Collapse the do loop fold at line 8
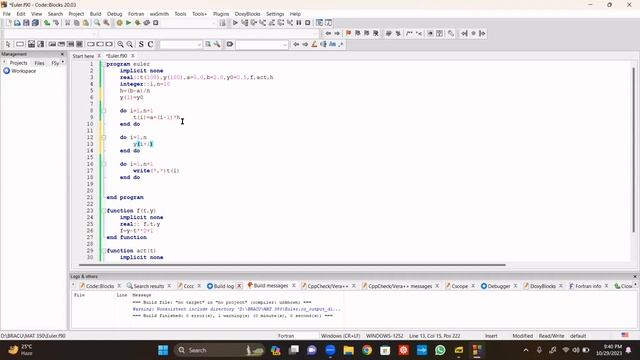Image resolution: width=640 pixels, height=360 pixels. pyautogui.click(x=104, y=111)
